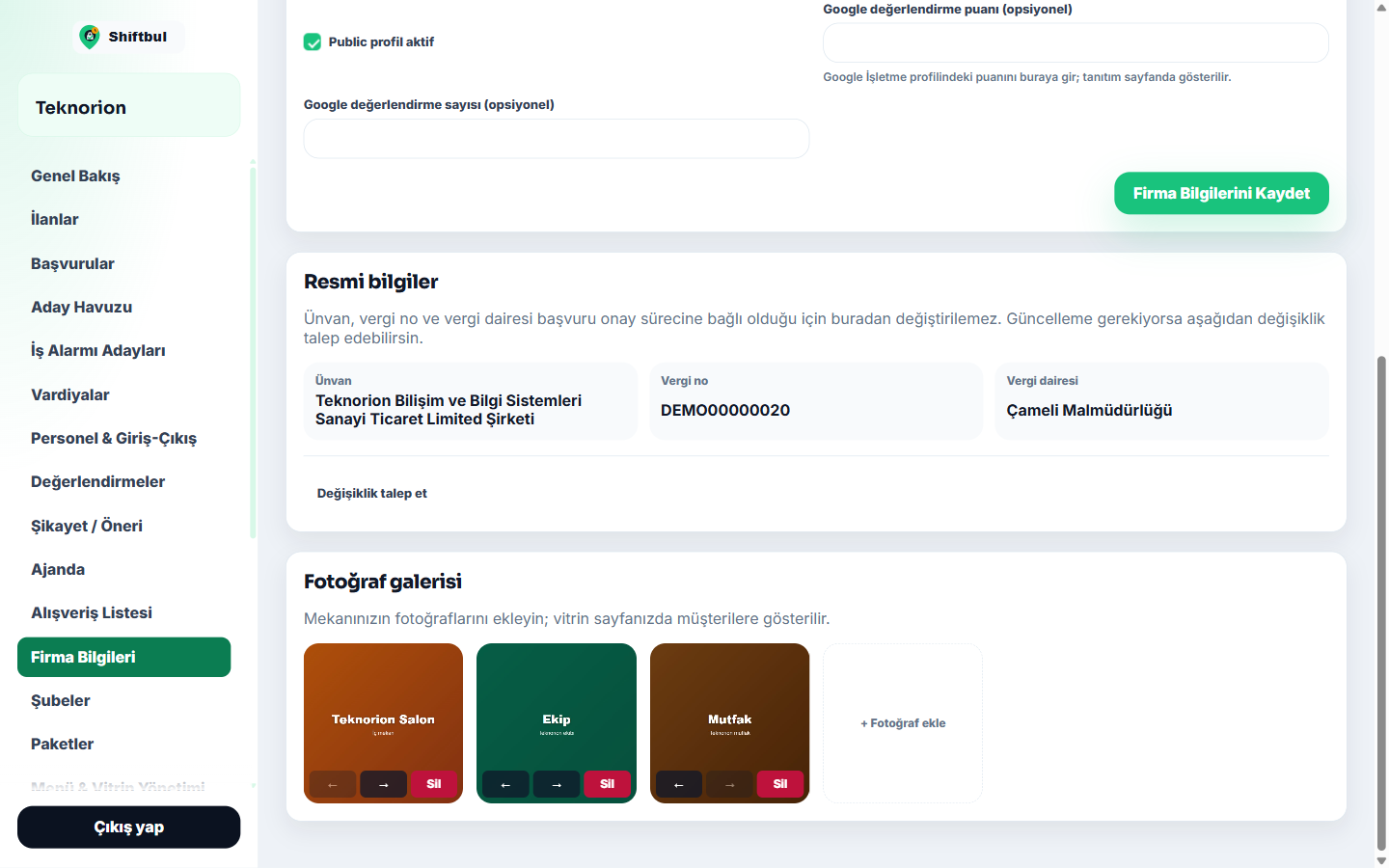Move Ekip photo left
This screenshot has width=1389, height=868.
[505, 784]
